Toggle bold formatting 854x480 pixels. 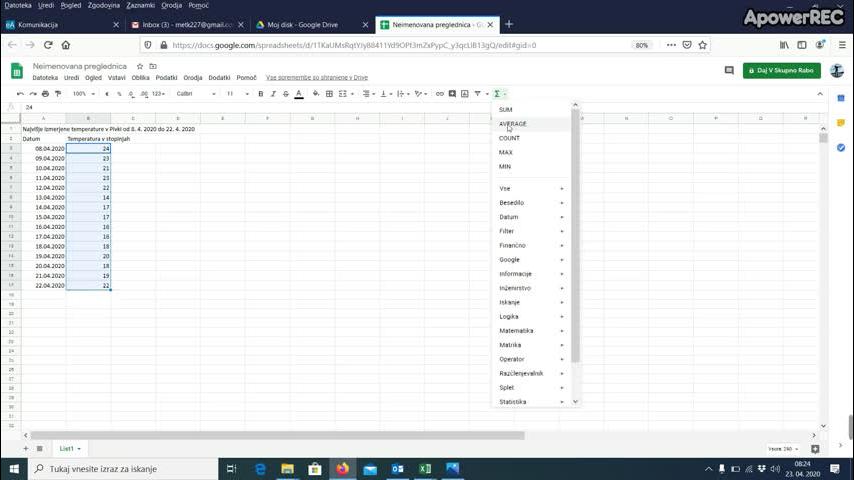tap(260, 94)
